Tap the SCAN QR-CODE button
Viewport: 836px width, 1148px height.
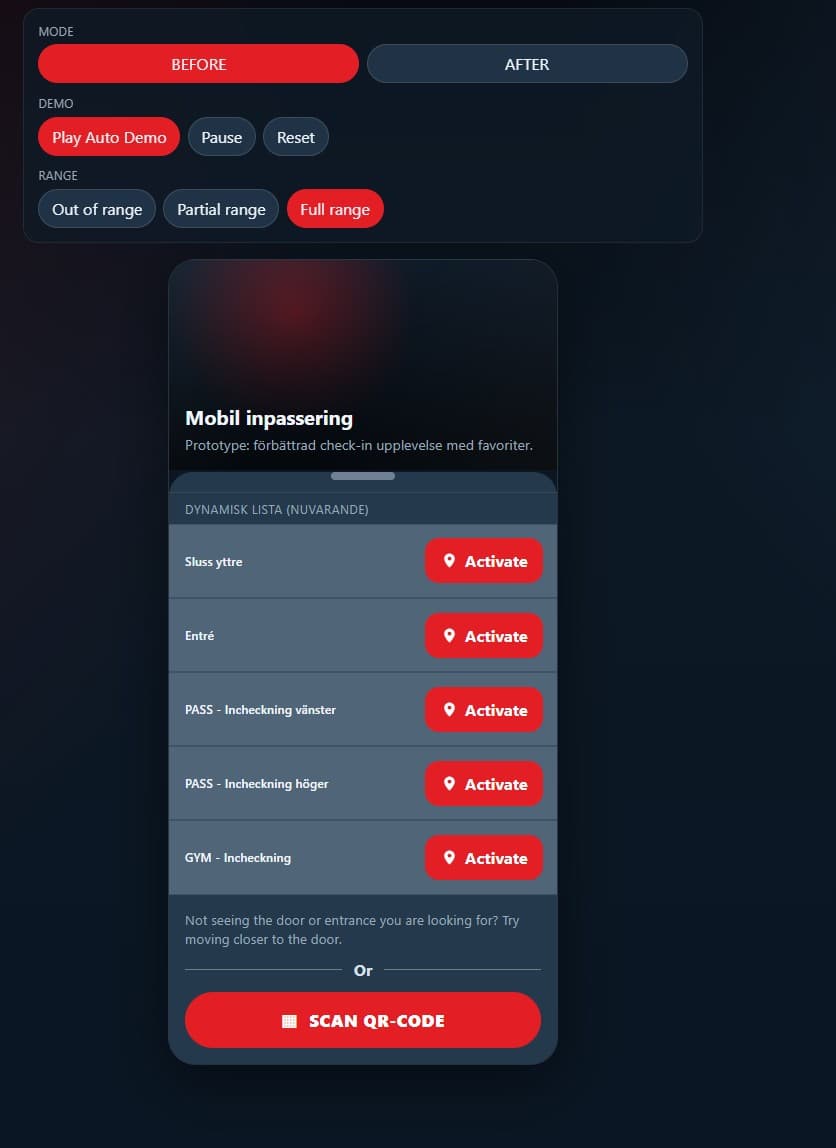click(x=363, y=1020)
